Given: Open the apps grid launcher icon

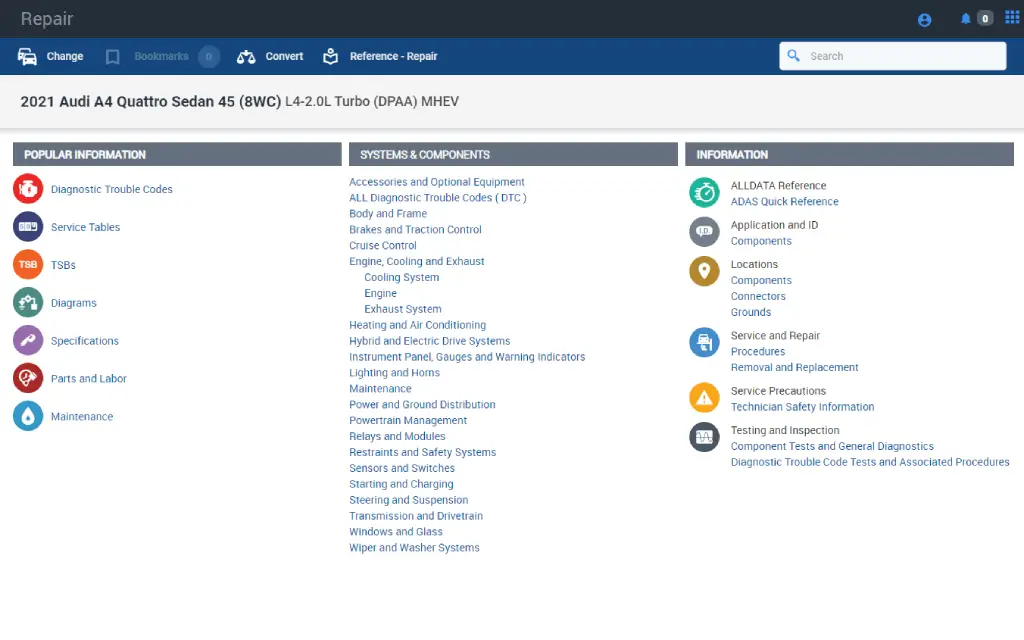Looking at the screenshot, I should coord(1012,17).
